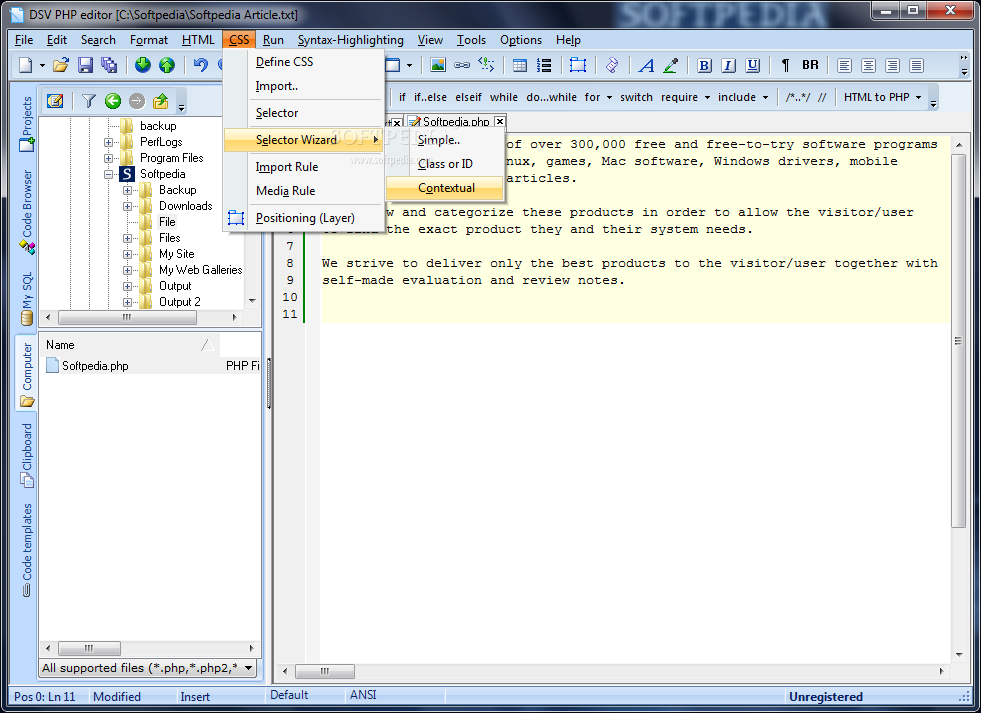981x713 pixels.
Task: Click the color picker pen icon
Action: click(671, 65)
